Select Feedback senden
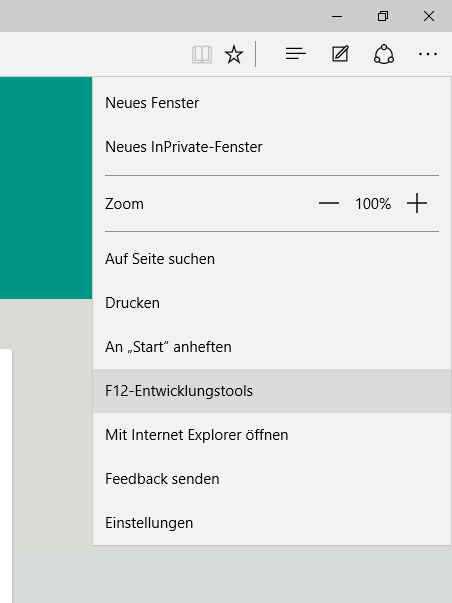This screenshot has height=603, width=452. [272, 478]
